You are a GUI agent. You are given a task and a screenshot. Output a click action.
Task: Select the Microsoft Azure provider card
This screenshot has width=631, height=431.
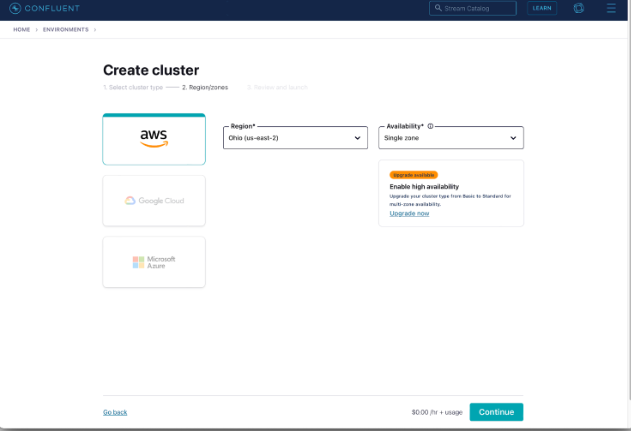click(x=154, y=262)
